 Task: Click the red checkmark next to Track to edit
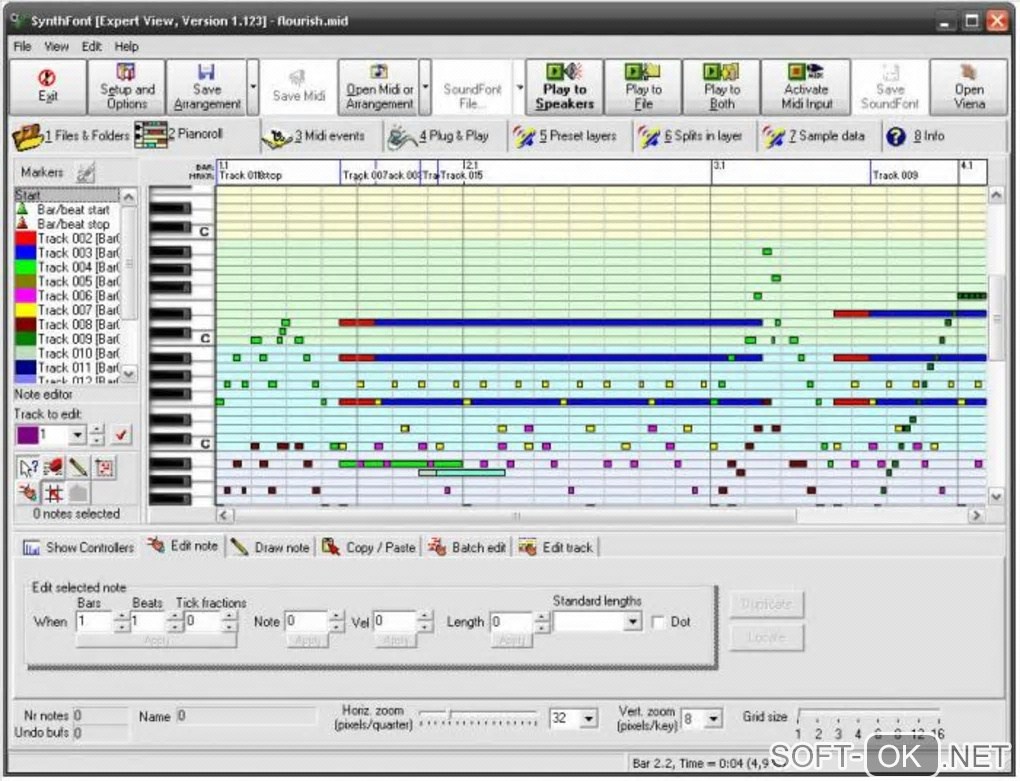[121, 434]
